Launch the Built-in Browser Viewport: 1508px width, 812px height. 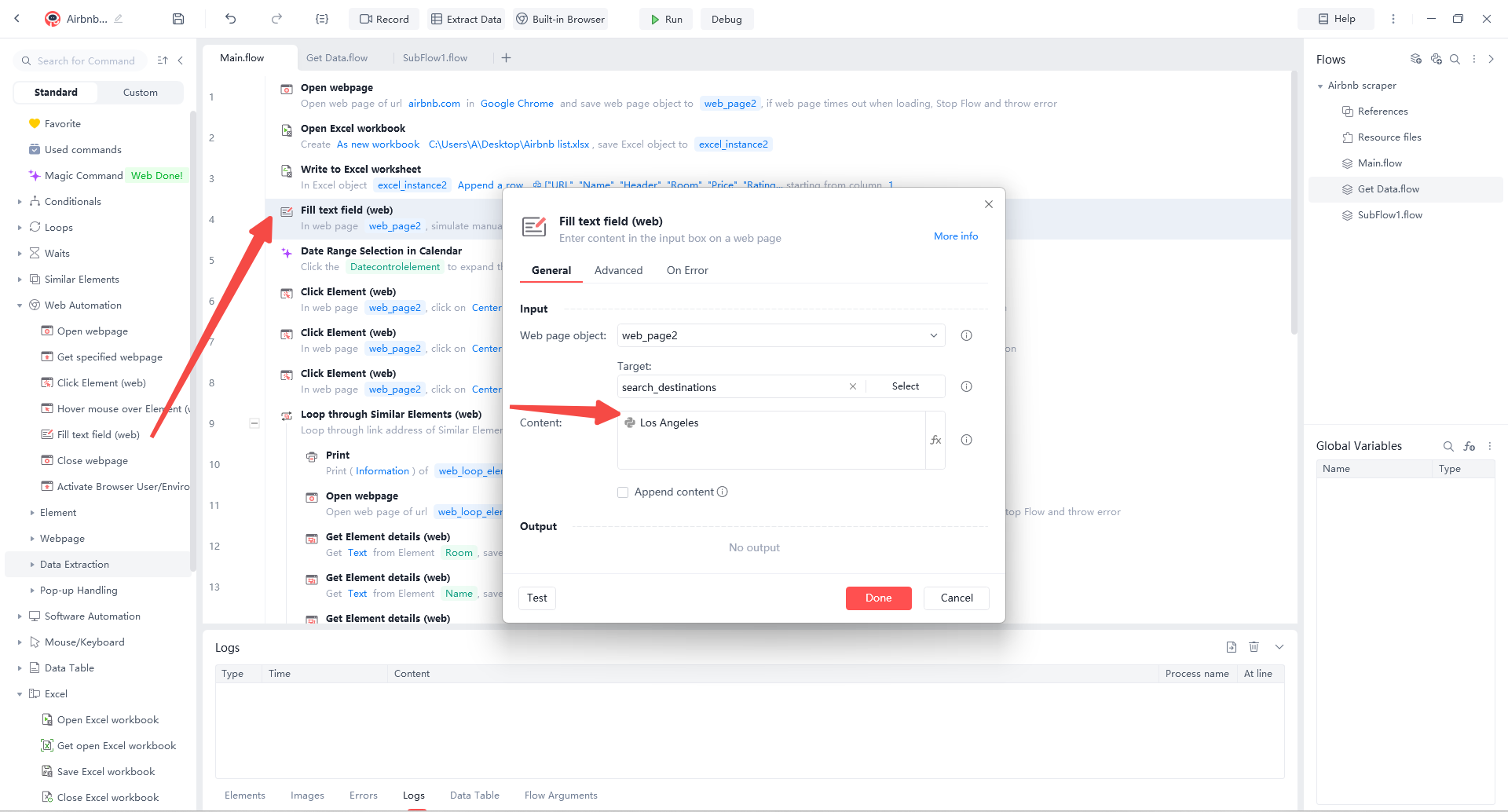[x=560, y=18]
